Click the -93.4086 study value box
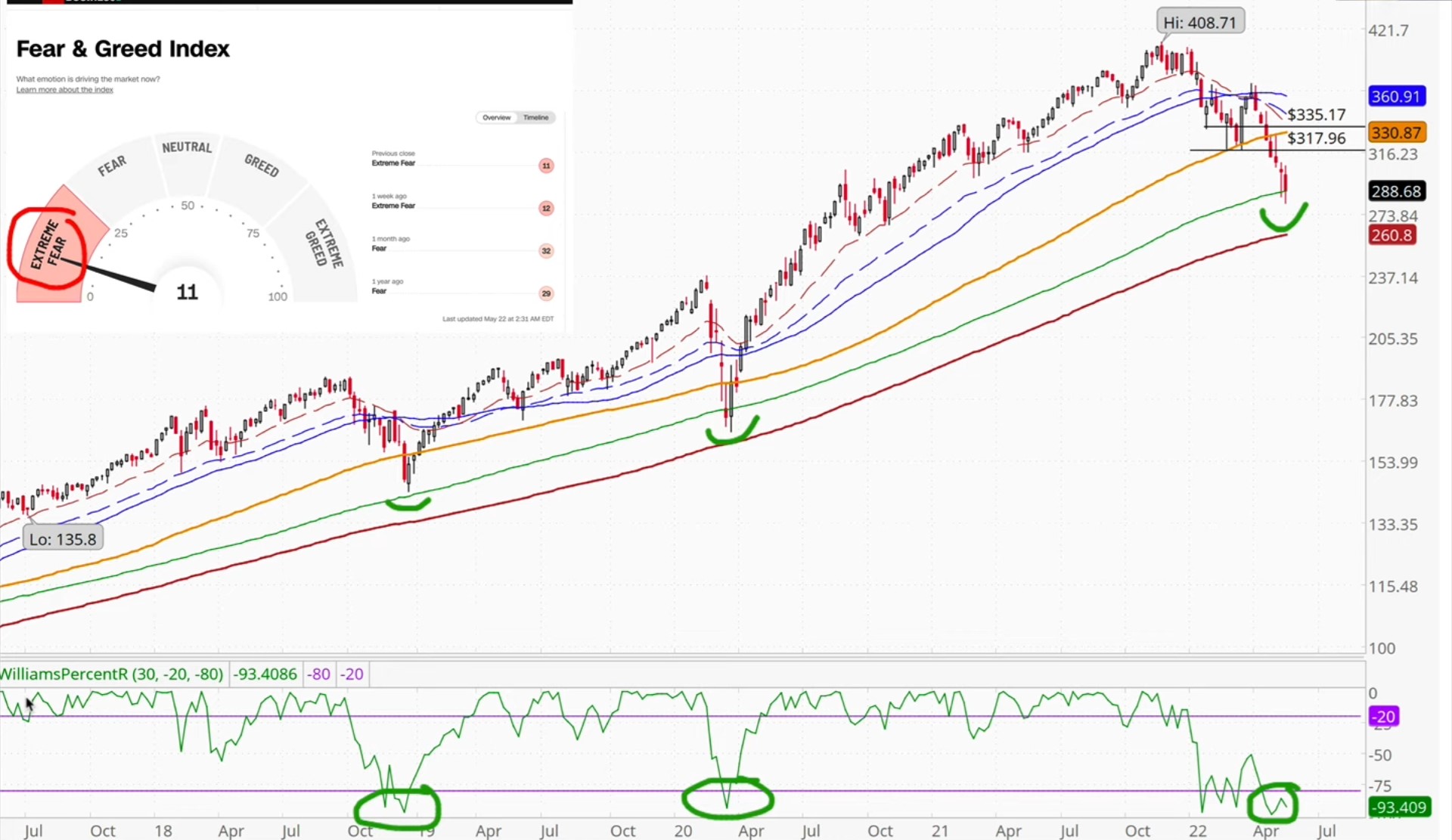The image size is (1452, 840). coord(265,674)
